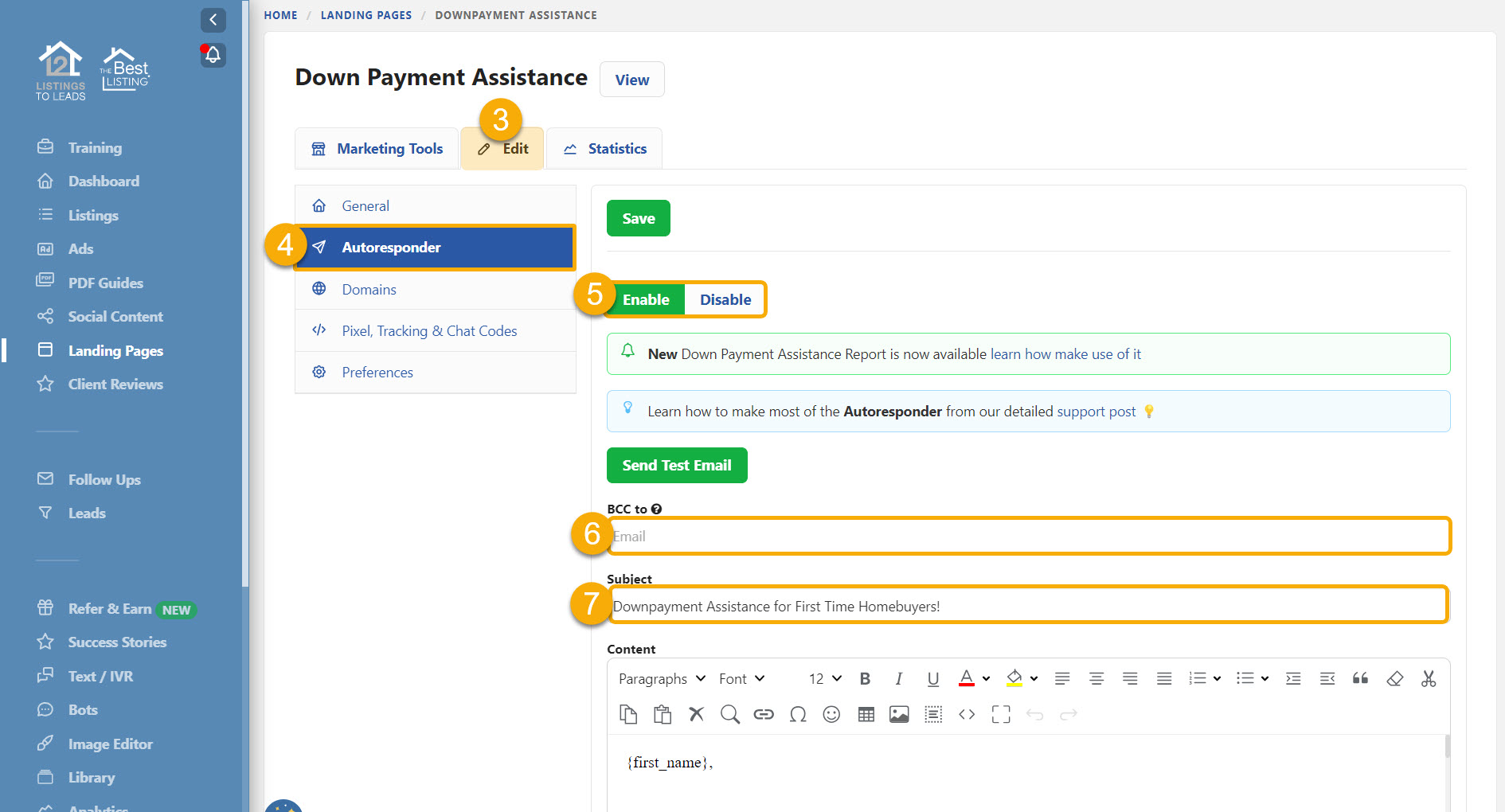Insert a link using the editor toolbar
The image size is (1505, 812).
763,714
